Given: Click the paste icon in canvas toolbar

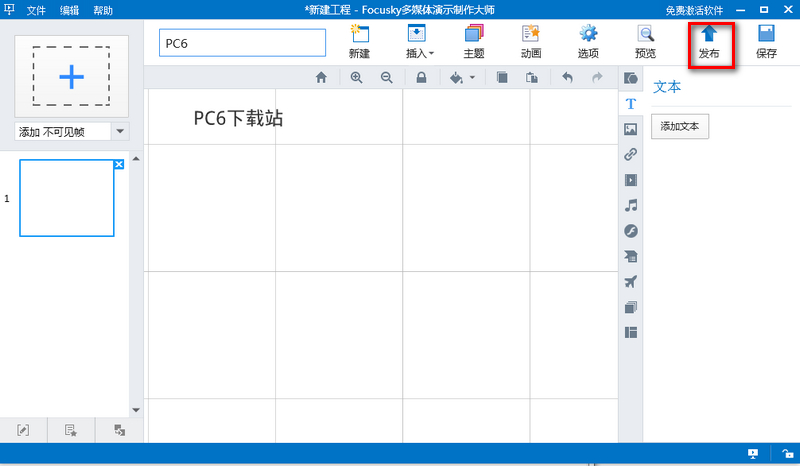Looking at the screenshot, I should point(532,78).
